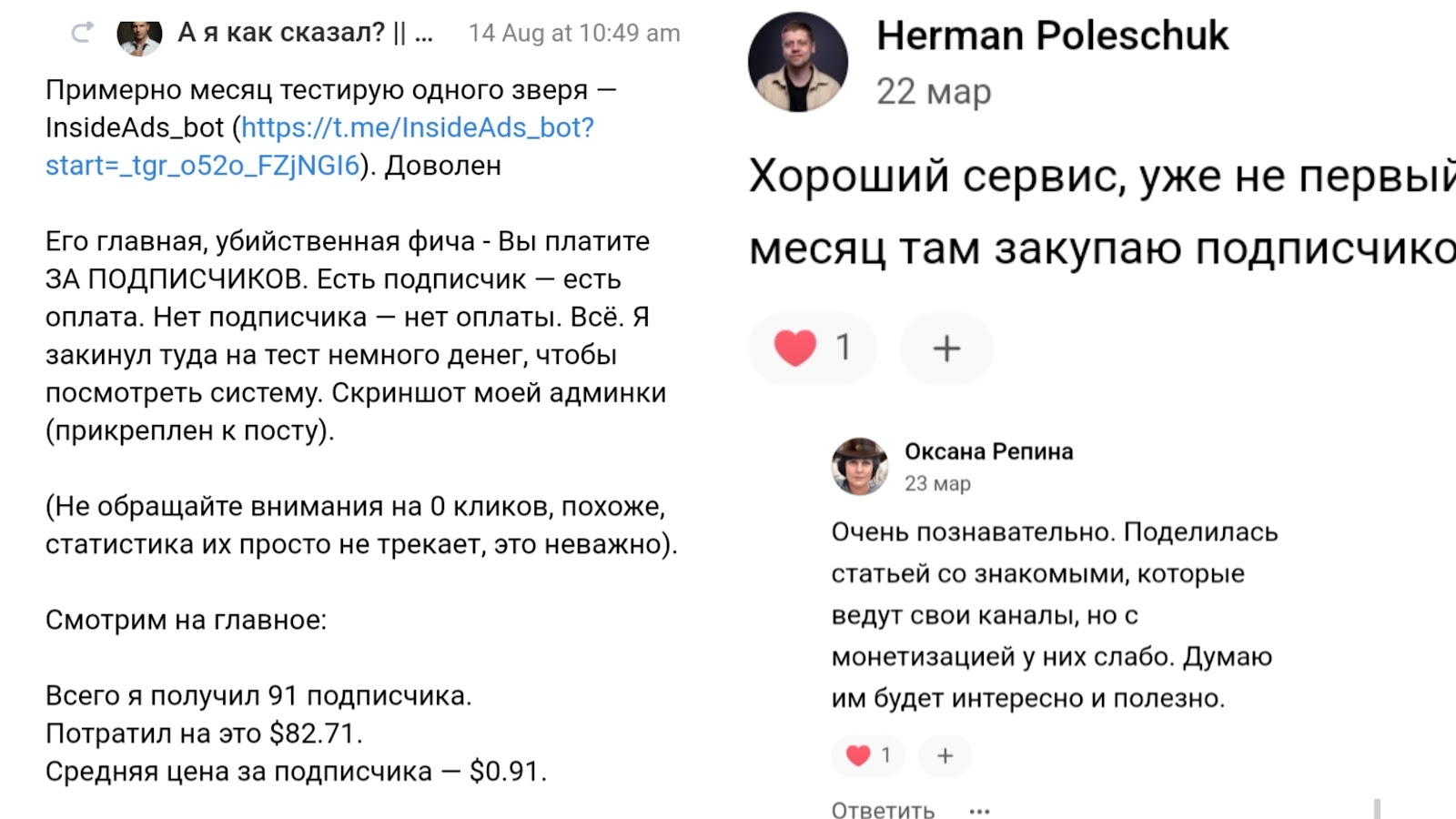1456x819 pixels.
Task: Open the "А я как сказал?" channel avatar
Action: [139, 35]
